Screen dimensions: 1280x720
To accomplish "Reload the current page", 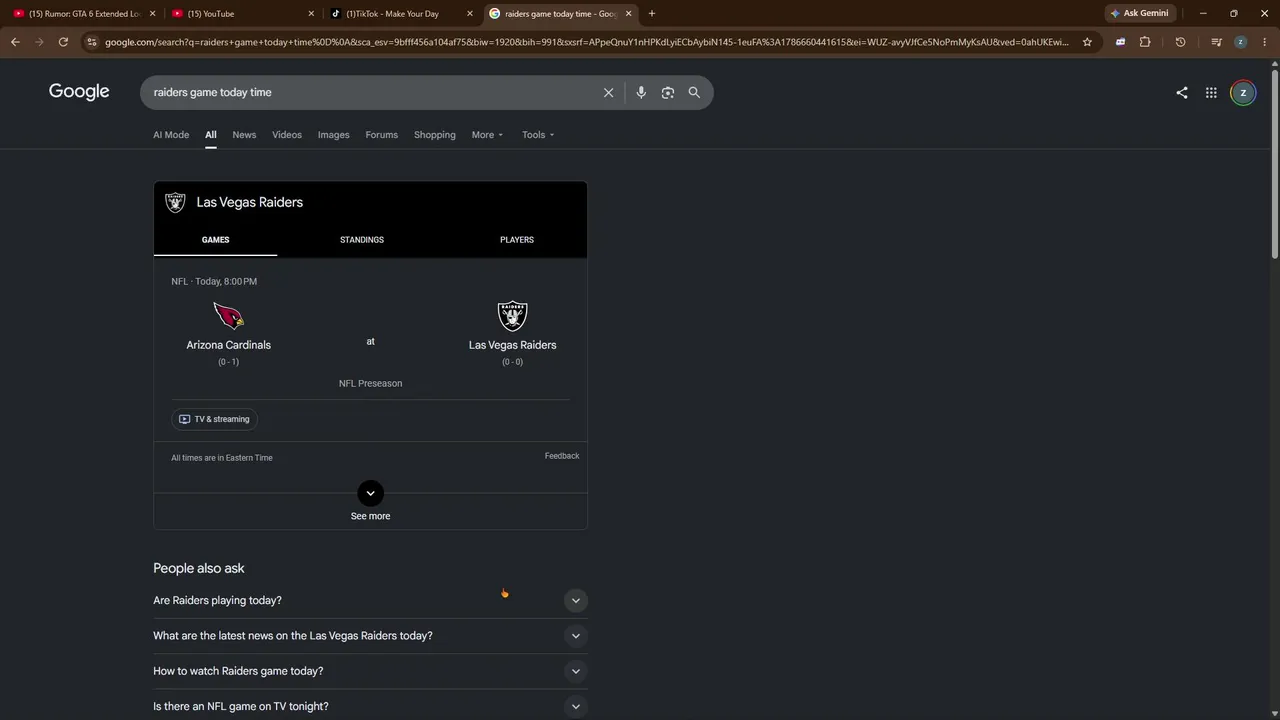I will pyautogui.click(x=63, y=42).
